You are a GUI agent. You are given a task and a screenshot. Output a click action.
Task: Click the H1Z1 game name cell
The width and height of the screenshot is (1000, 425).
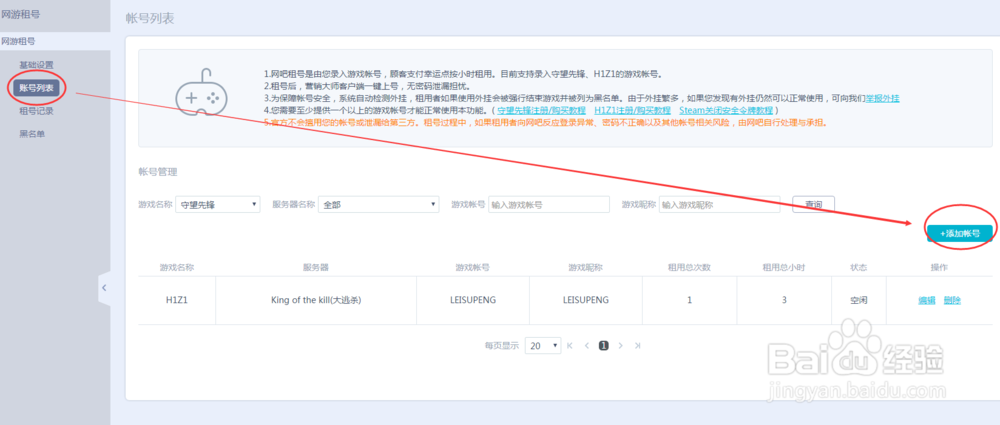tap(177, 300)
